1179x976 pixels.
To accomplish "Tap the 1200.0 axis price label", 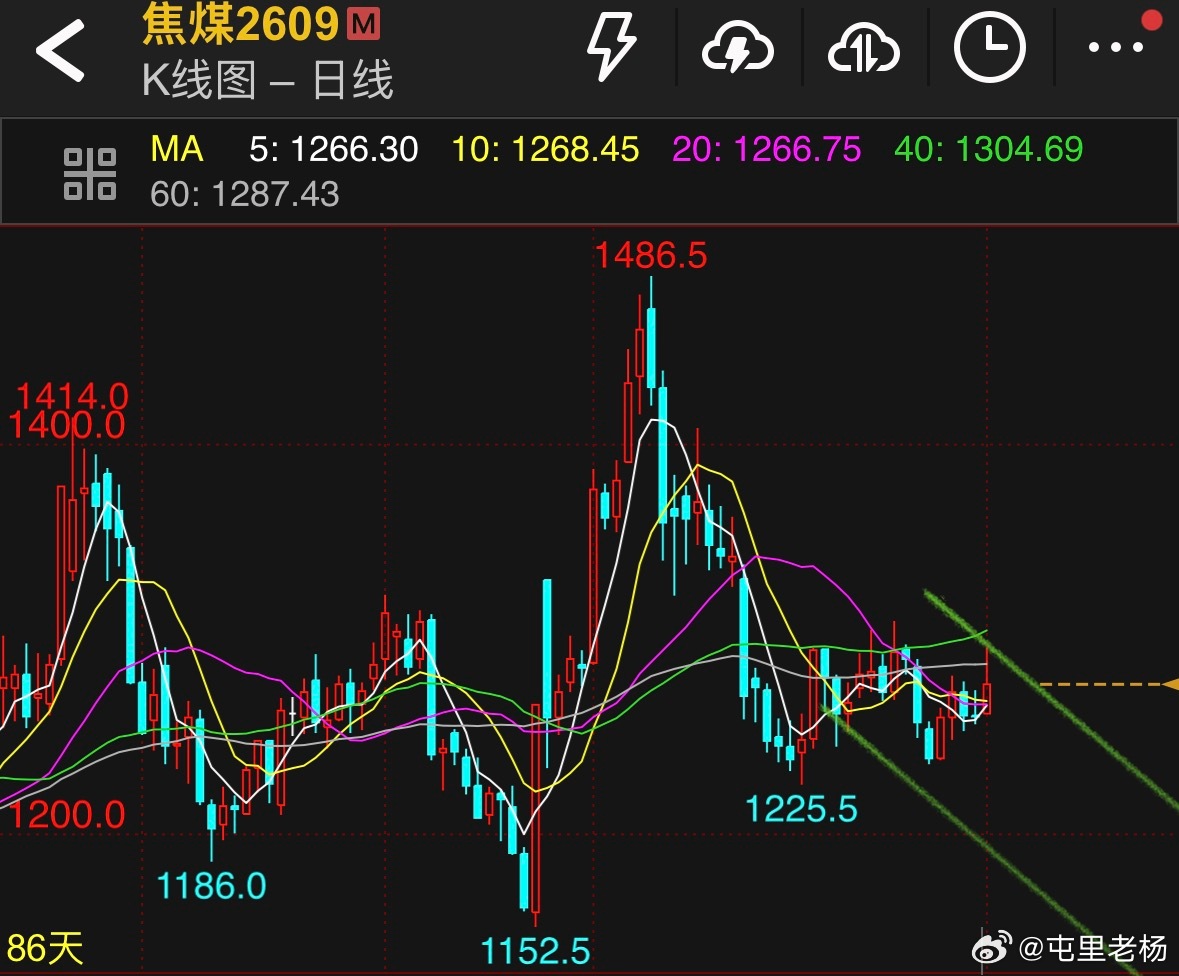I will [66, 815].
